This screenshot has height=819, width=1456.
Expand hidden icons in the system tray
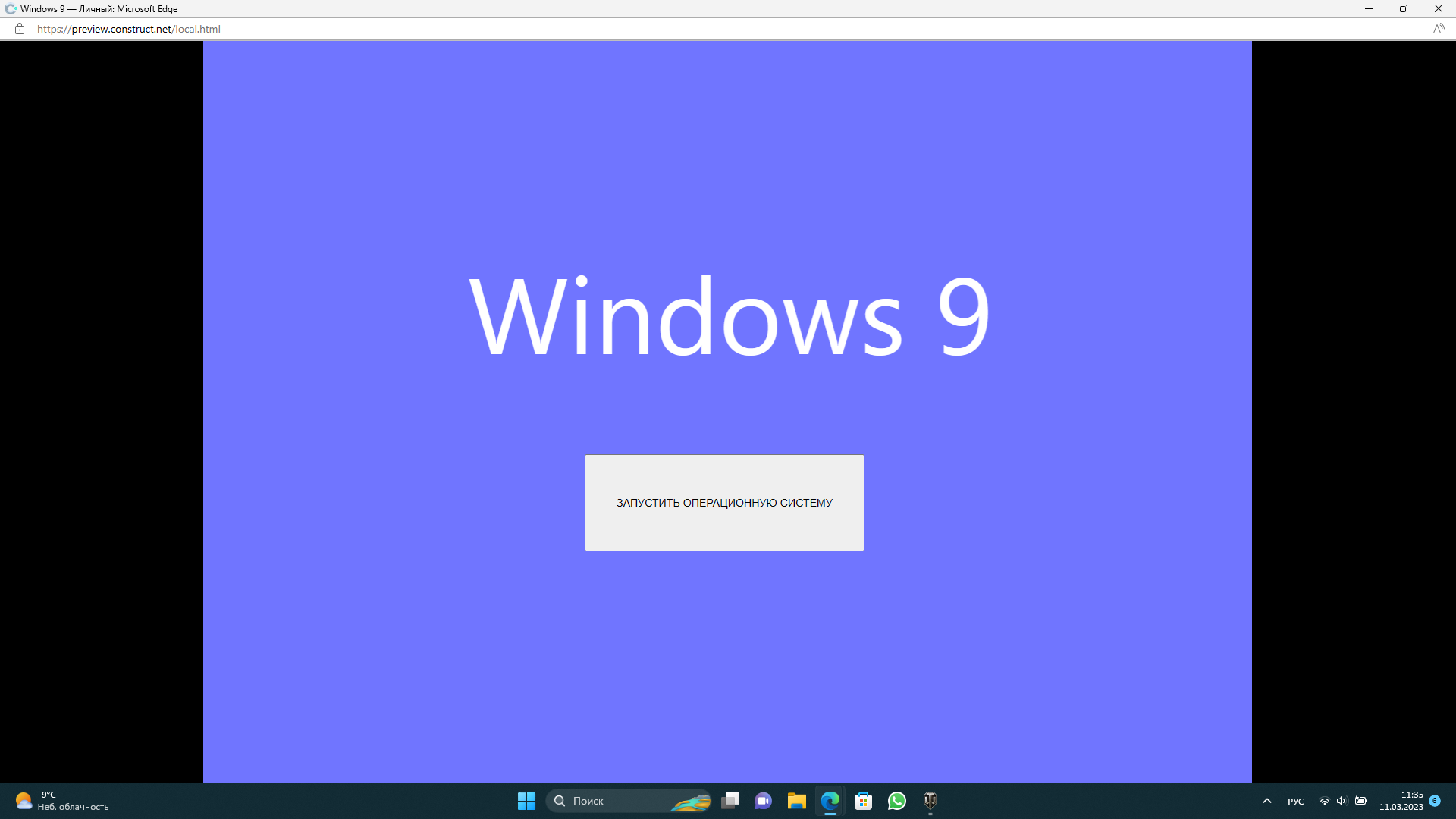pyautogui.click(x=1267, y=801)
